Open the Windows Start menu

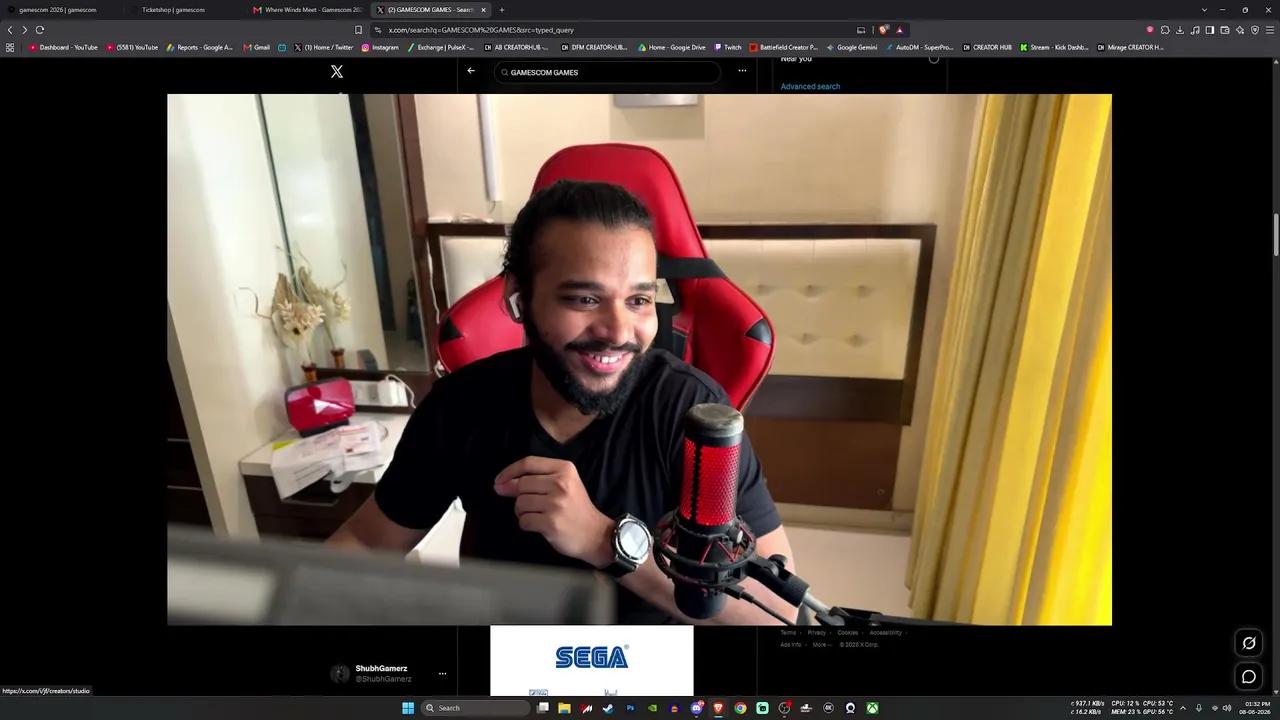408,708
